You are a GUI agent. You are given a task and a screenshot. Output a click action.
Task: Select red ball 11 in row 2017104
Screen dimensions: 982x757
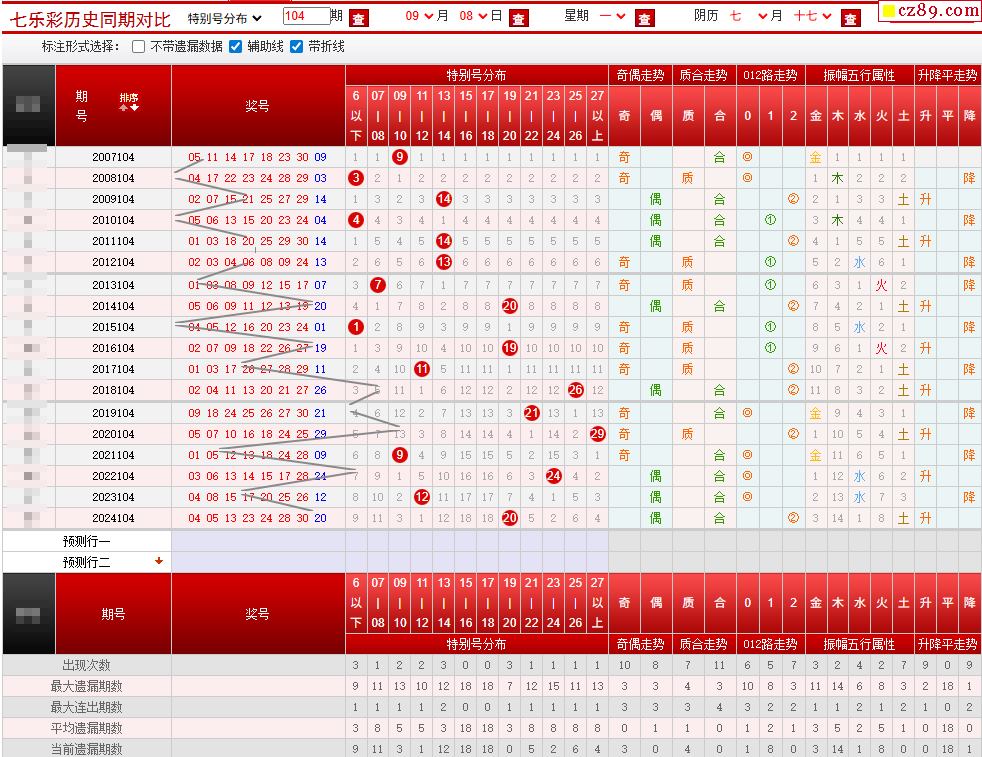(422, 369)
